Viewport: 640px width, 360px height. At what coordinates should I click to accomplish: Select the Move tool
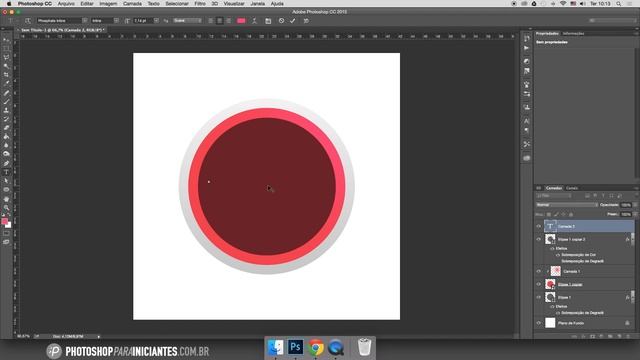[6, 40]
